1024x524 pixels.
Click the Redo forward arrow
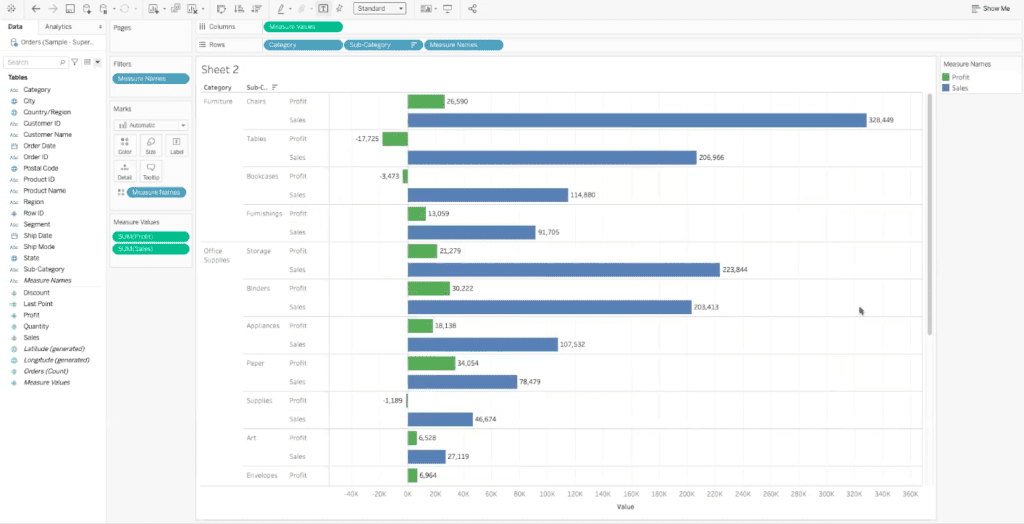(53, 9)
